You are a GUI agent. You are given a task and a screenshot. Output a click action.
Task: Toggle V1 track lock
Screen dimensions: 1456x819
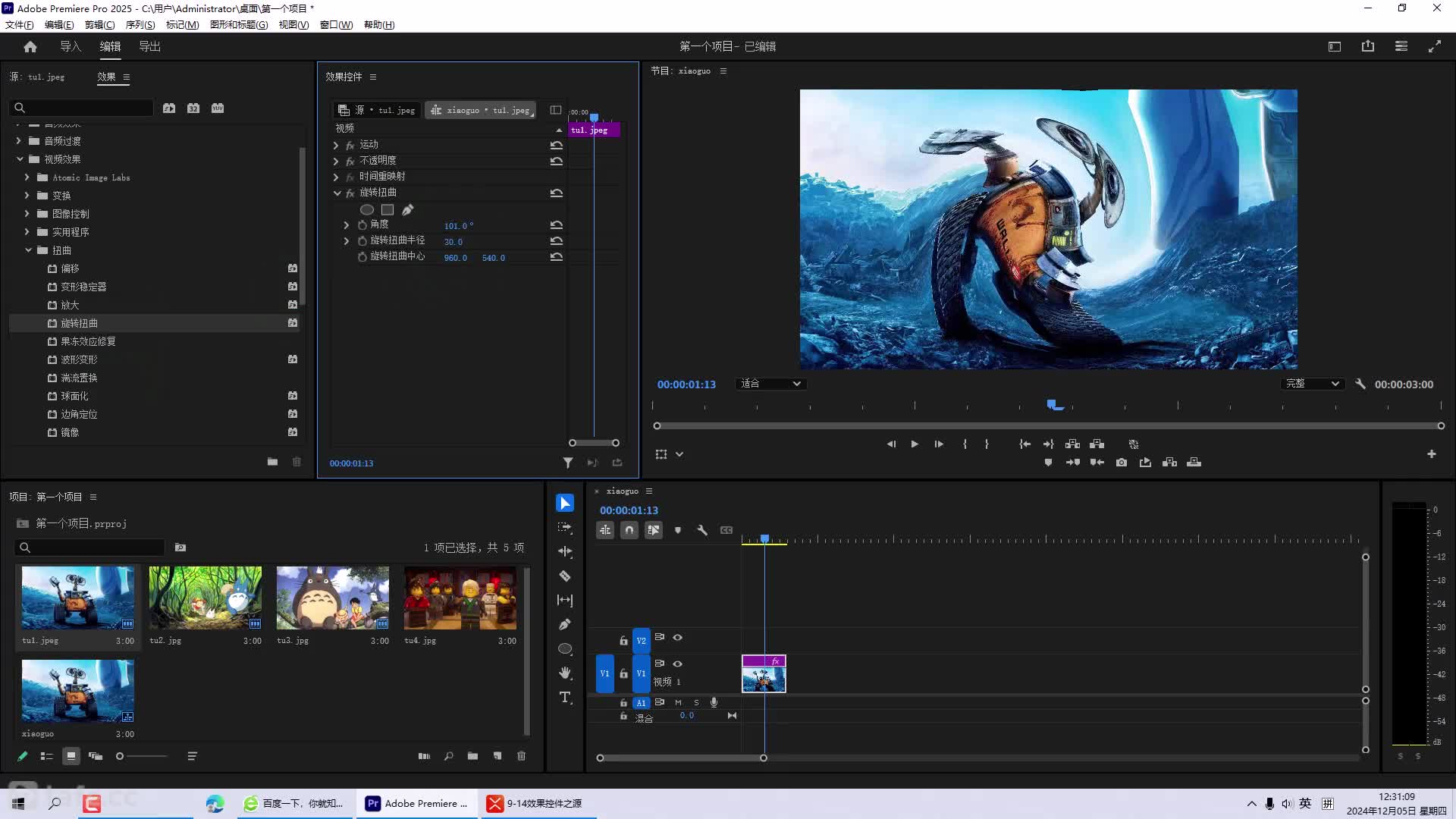[623, 673]
